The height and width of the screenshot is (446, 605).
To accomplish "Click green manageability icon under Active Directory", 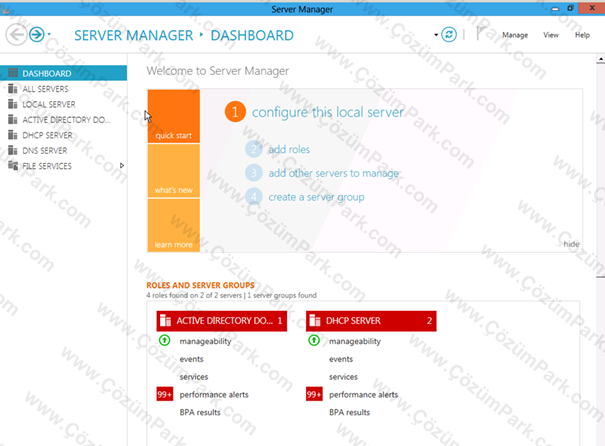I will click(x=165, y=340).
